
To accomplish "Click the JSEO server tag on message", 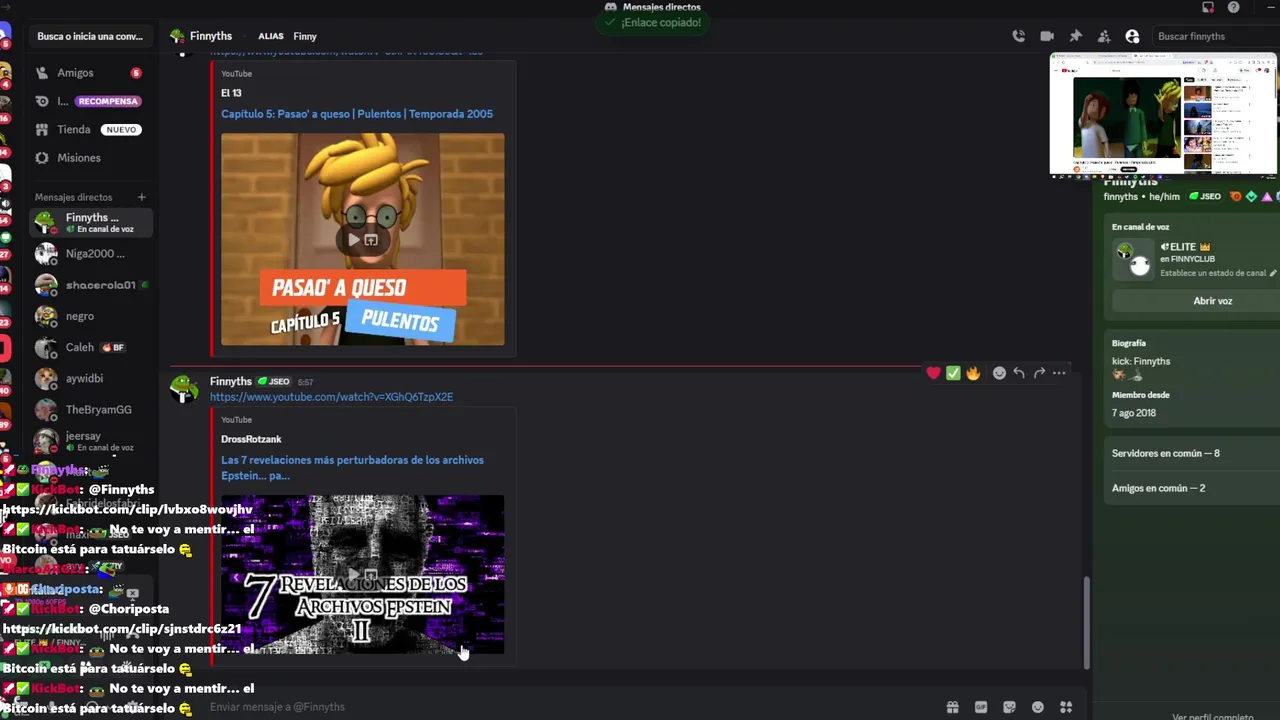I will [274, 382].
